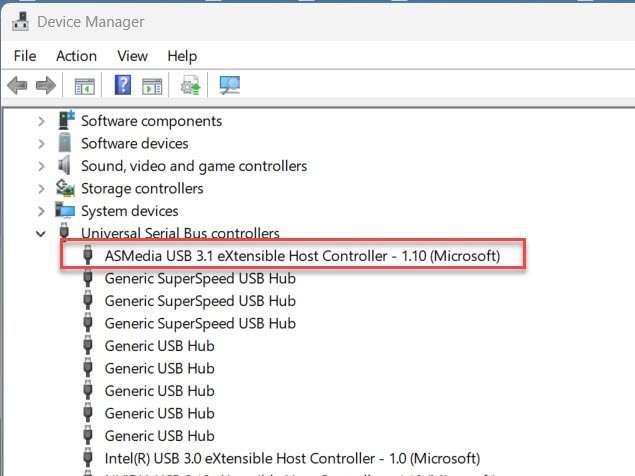This screenshot has height=476, width=635.
Task: Click the Back arrow toolbar icon
Action: click(17, 85)
